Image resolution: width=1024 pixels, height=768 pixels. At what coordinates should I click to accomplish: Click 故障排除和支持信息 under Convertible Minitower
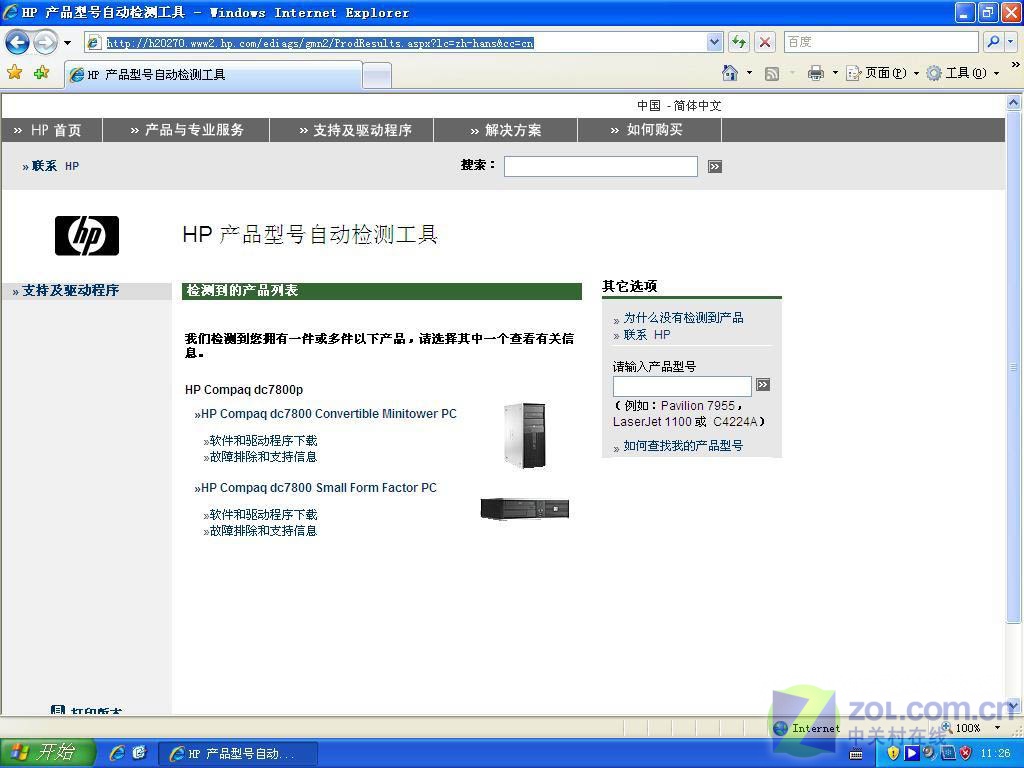tap(260, 456)
